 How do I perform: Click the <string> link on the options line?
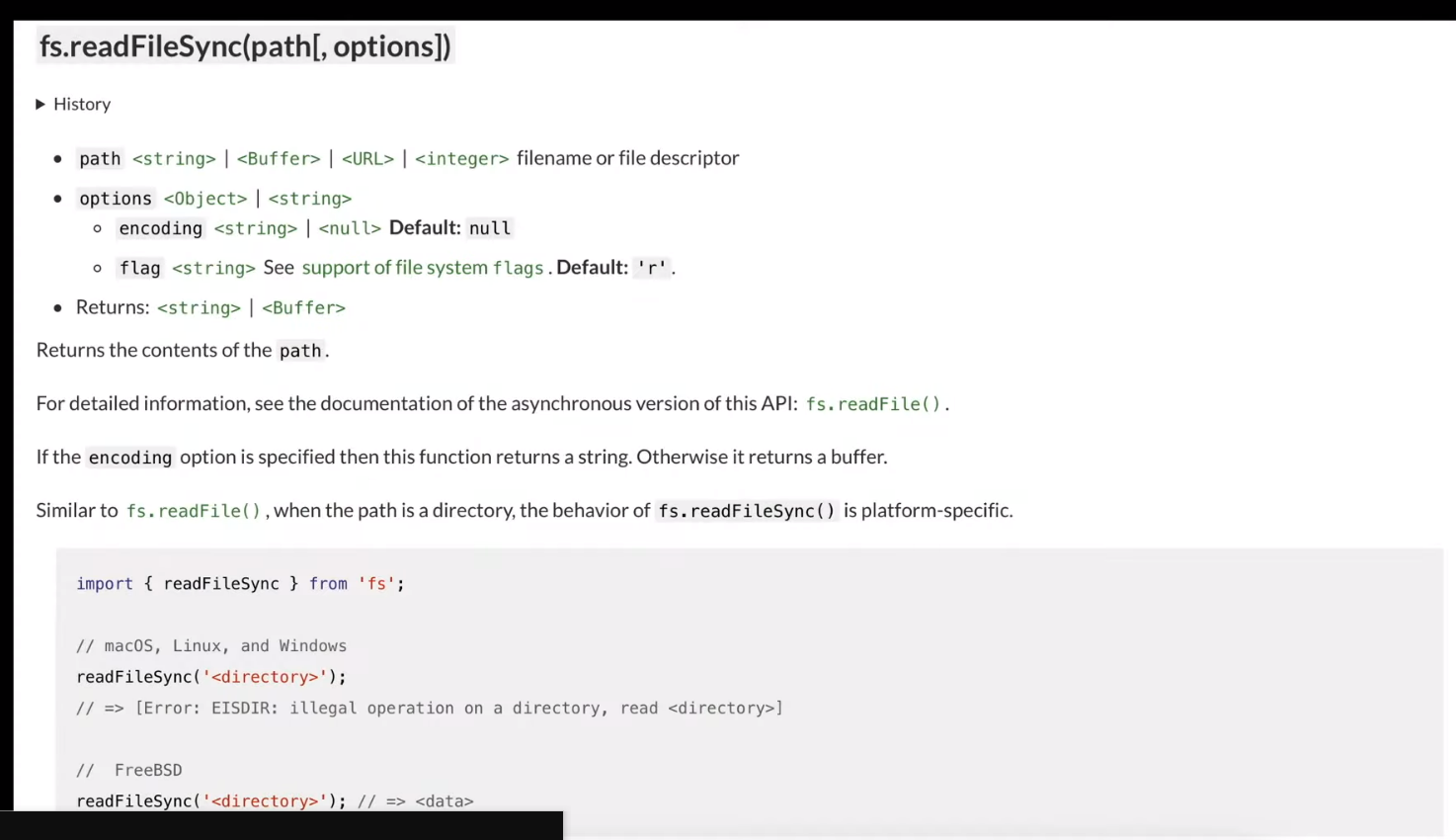click(x=310, y=199)
